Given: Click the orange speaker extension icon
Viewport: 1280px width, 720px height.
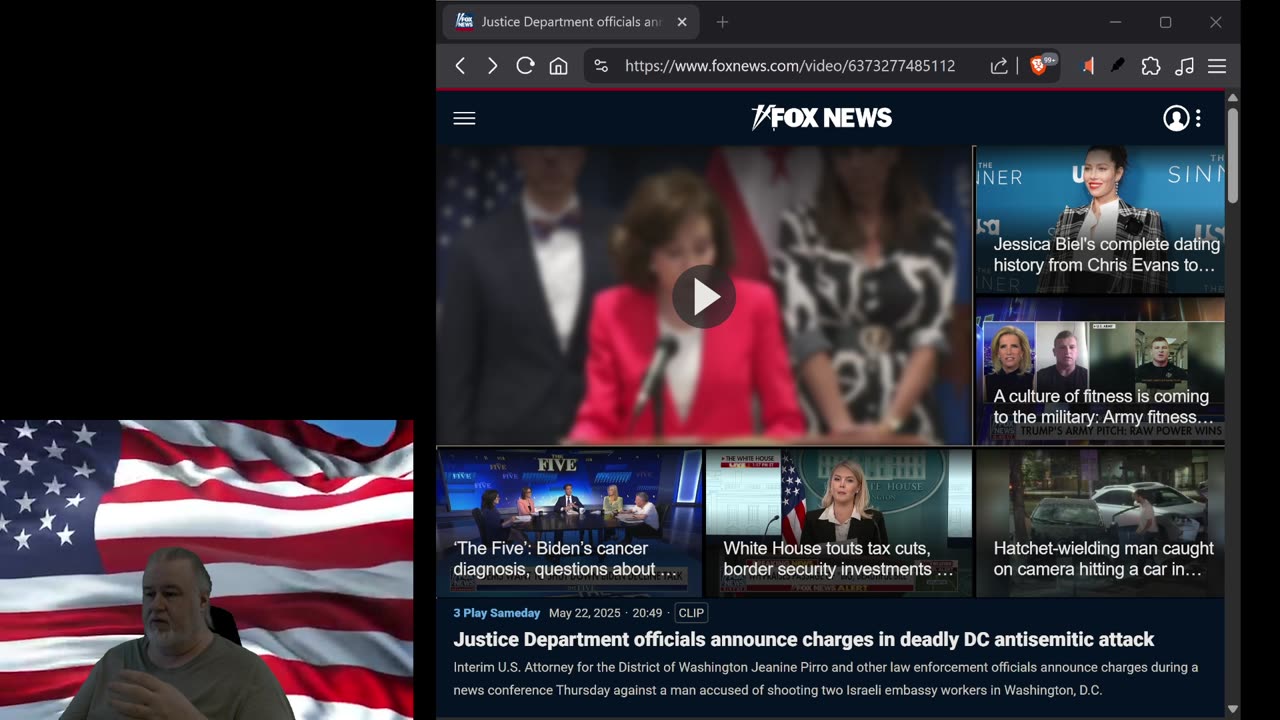Looking at the screenshot, I should pyautogui.click(x=1088, y=66).
